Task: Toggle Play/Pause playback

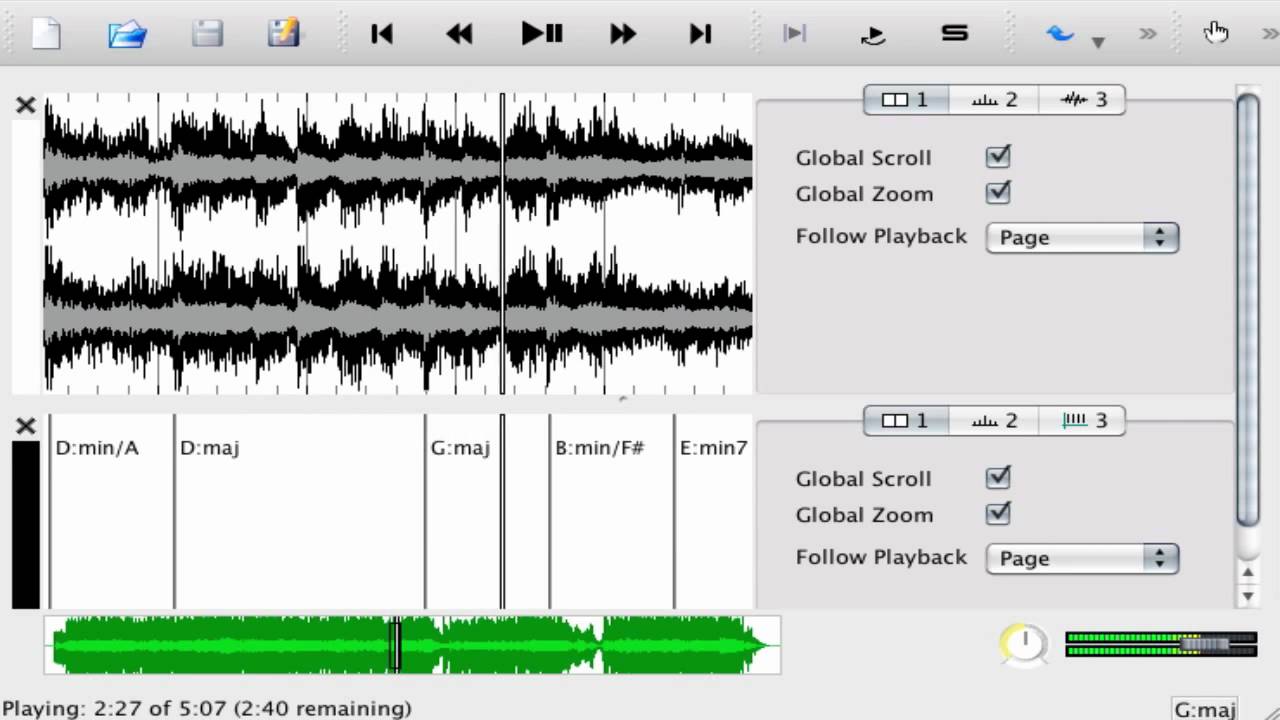Action: click(x=542, y=34)
